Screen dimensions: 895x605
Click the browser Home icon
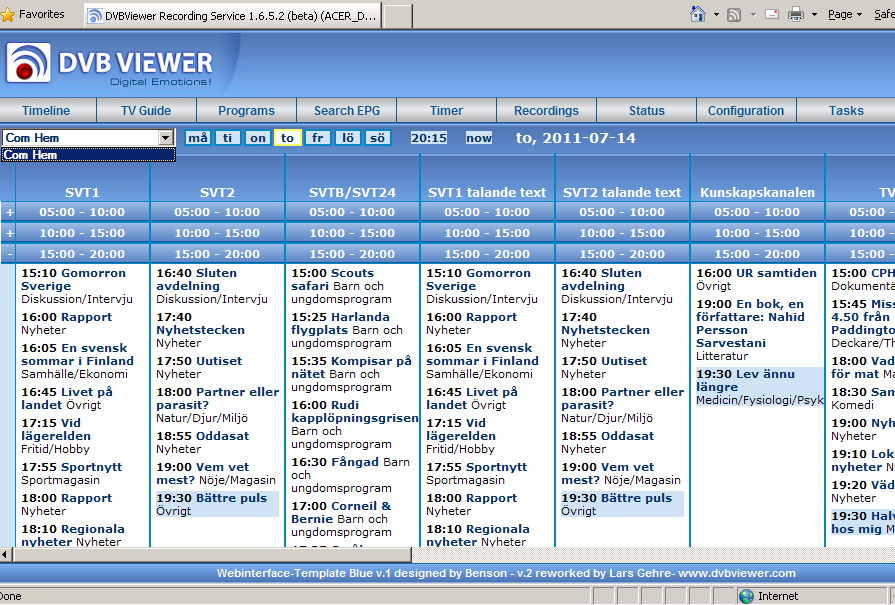(x=698, y=14)
